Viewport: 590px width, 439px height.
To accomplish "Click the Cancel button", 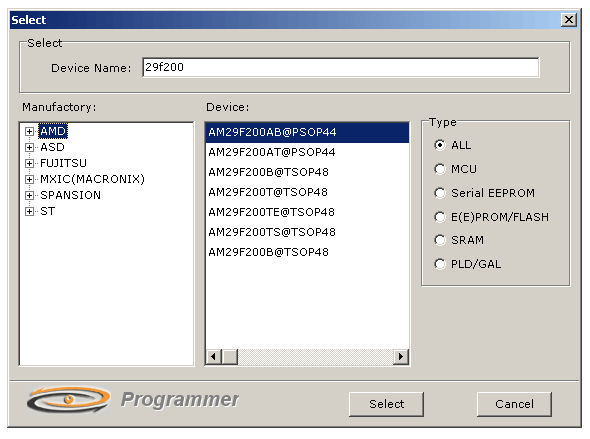I will tap(514, 404).
